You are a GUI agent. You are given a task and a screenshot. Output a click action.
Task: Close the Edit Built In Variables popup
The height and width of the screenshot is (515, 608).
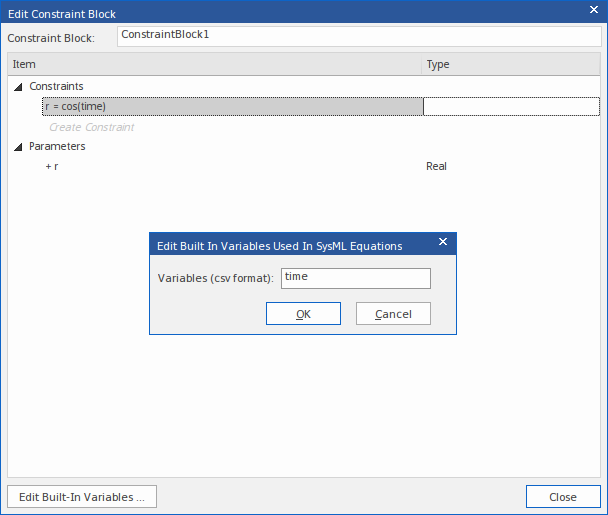443,243
